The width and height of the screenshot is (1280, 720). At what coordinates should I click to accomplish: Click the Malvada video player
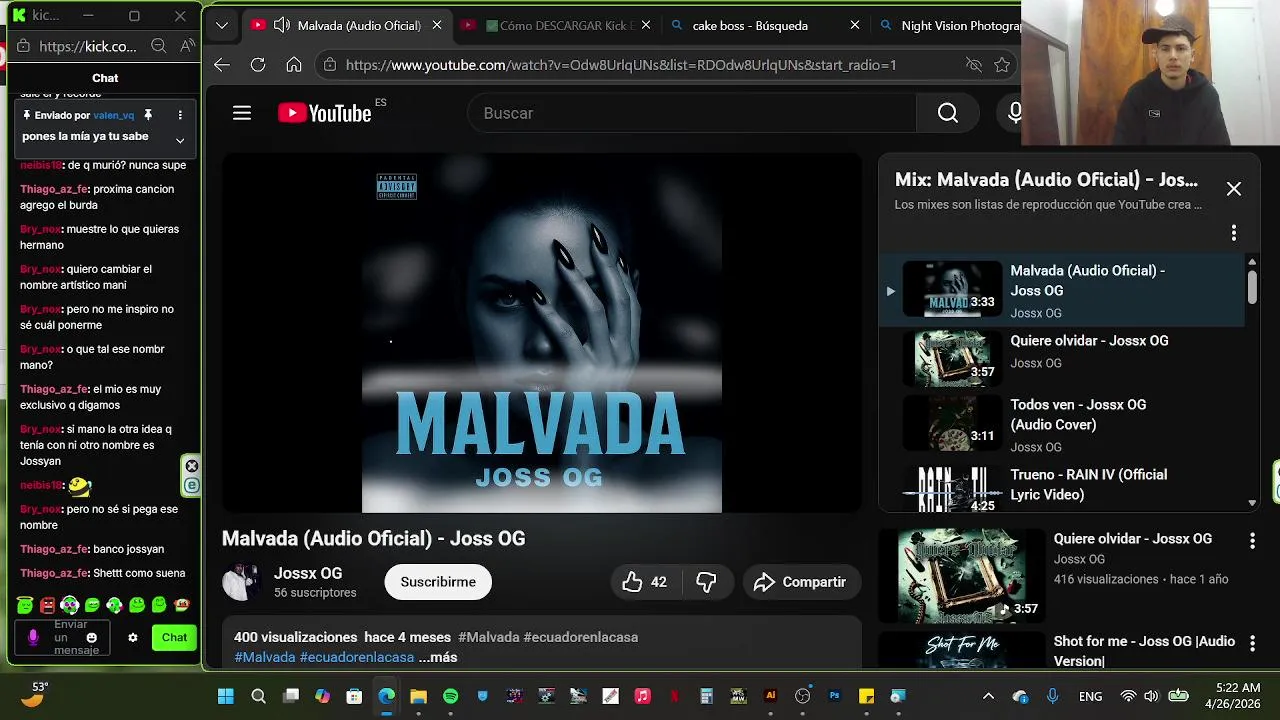[541, 333]
